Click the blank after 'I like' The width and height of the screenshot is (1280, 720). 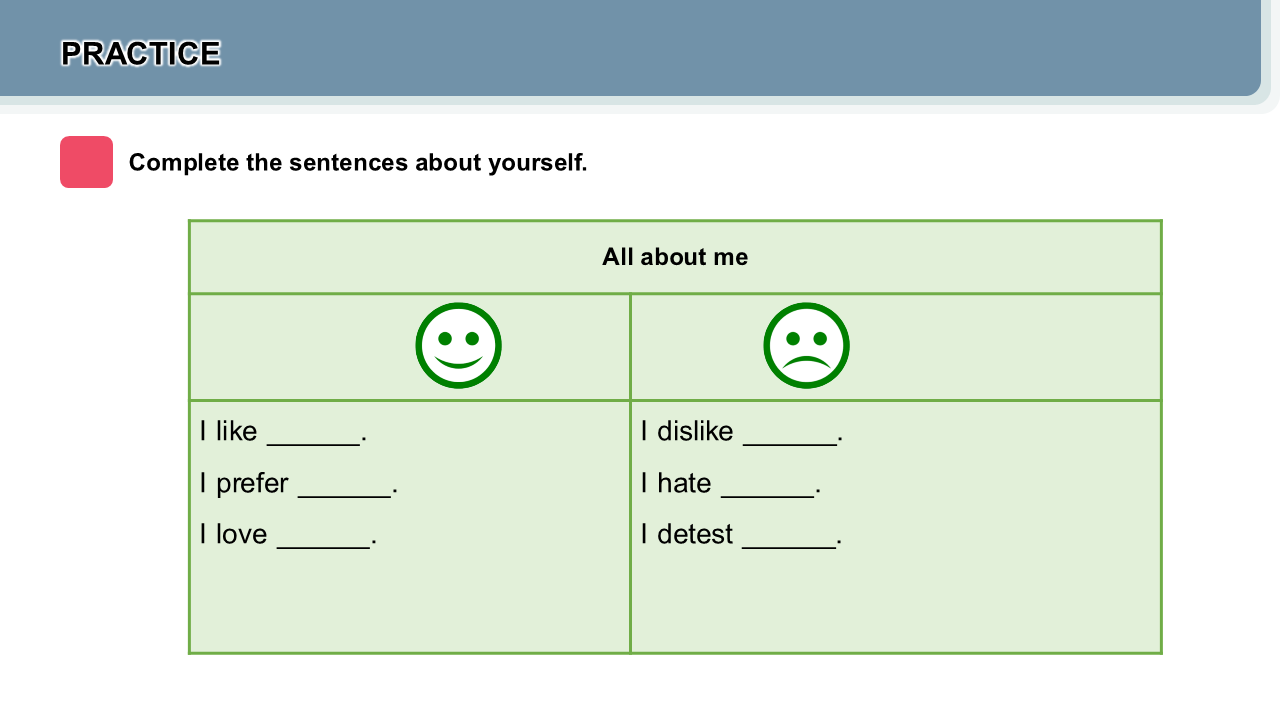pos(313,434)
